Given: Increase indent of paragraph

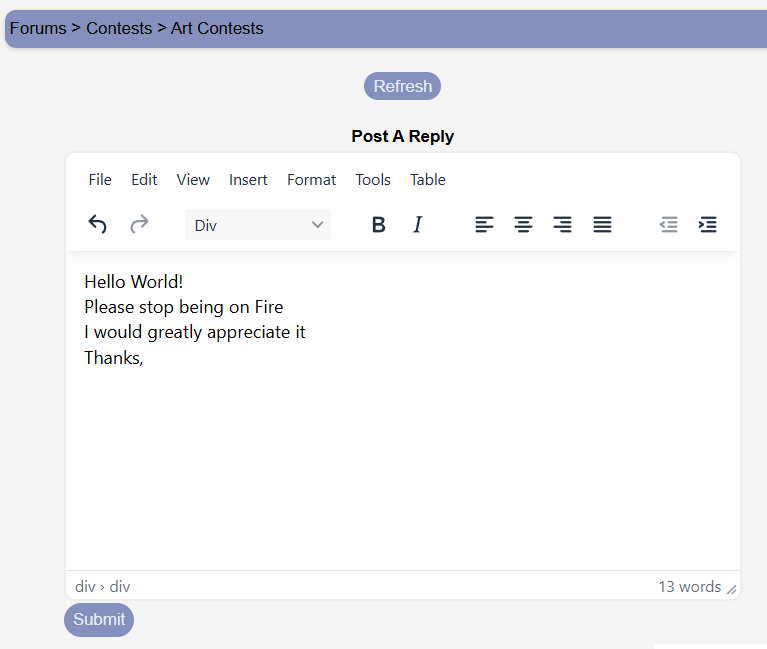Looking at the screenshot, I should (x=708, y=224).
